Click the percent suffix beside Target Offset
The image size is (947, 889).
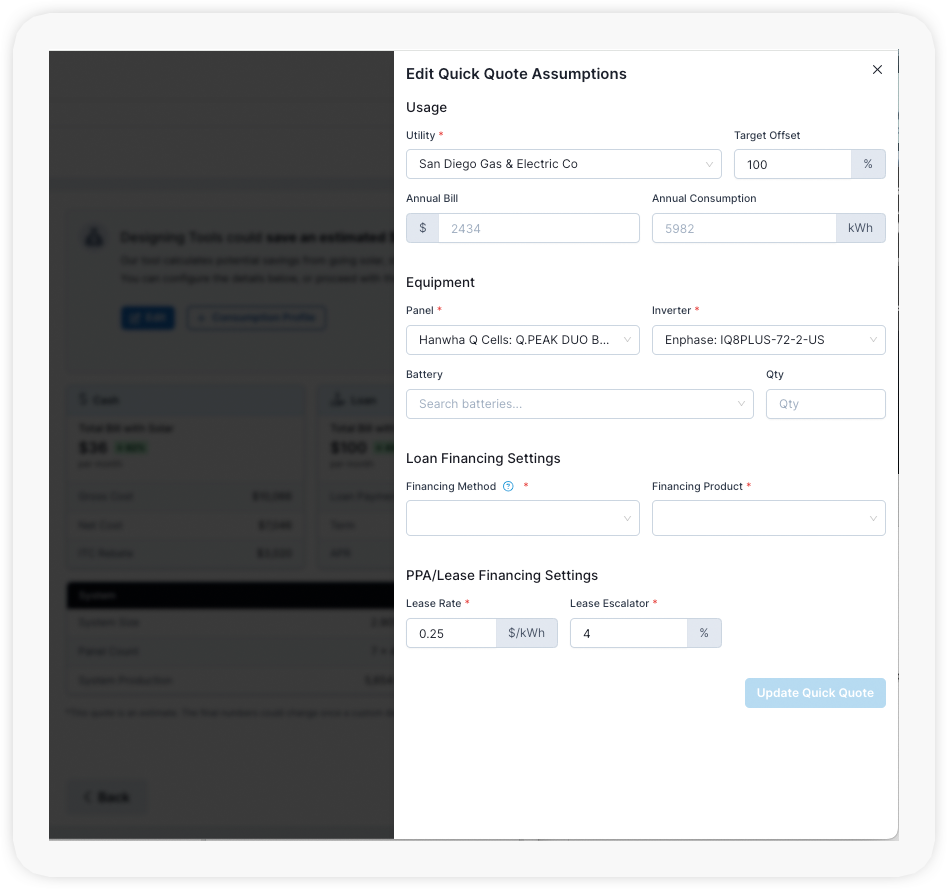pyautogui.click(x=867, y=164)
